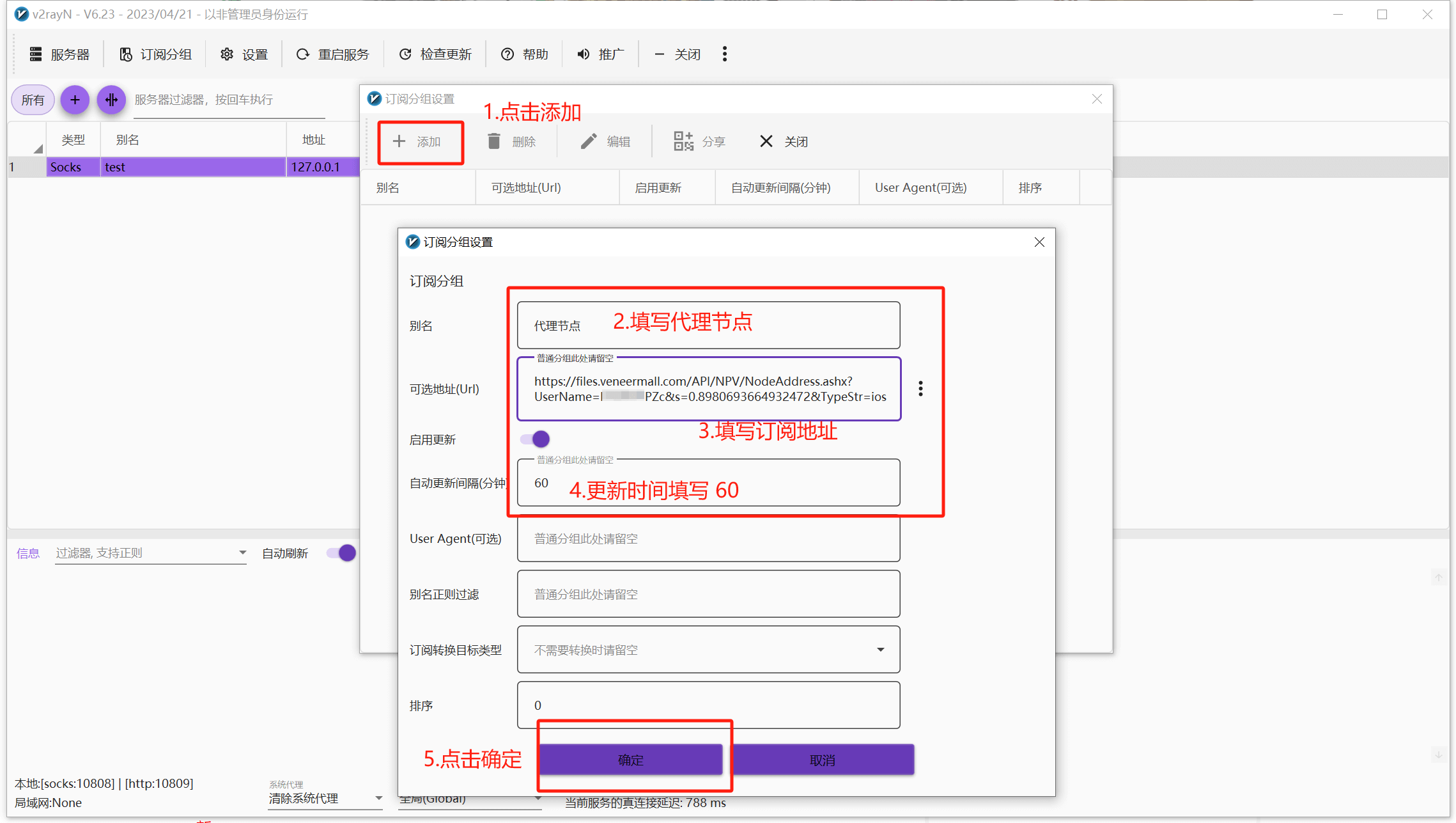The width and height of the screenshot is (1456, 823).
Task: Toggle the 启用更新 switch
Action: [x=535, y=439]
